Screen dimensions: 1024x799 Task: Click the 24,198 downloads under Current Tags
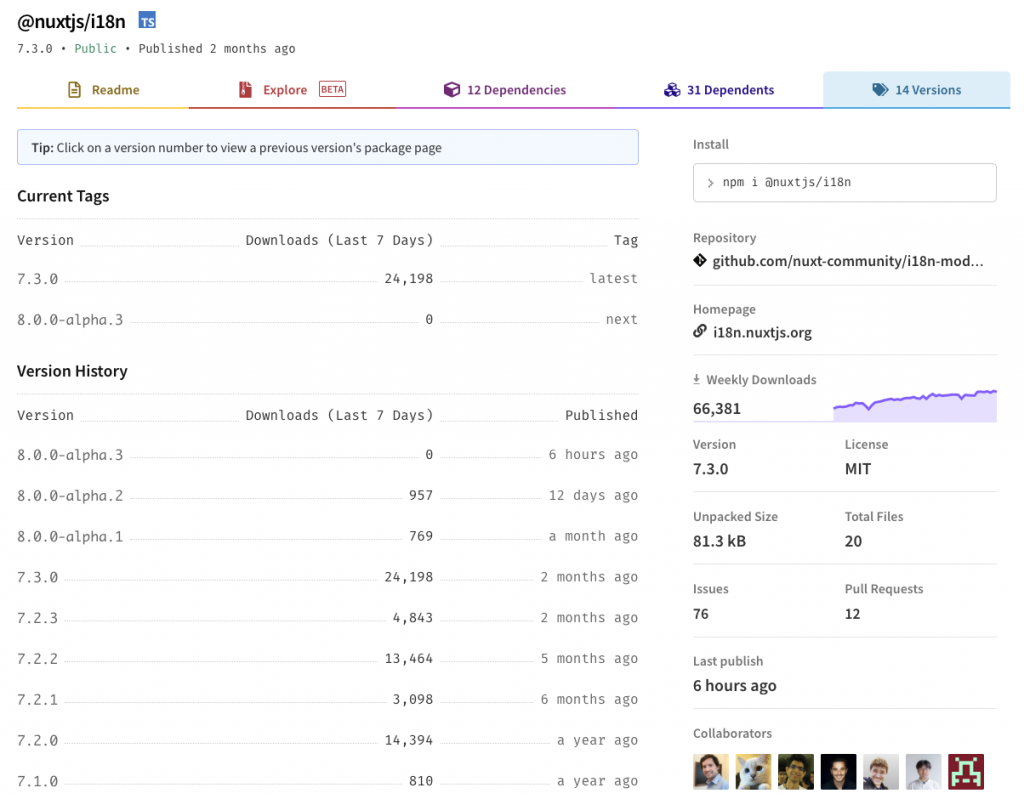(x=409, y=279)
